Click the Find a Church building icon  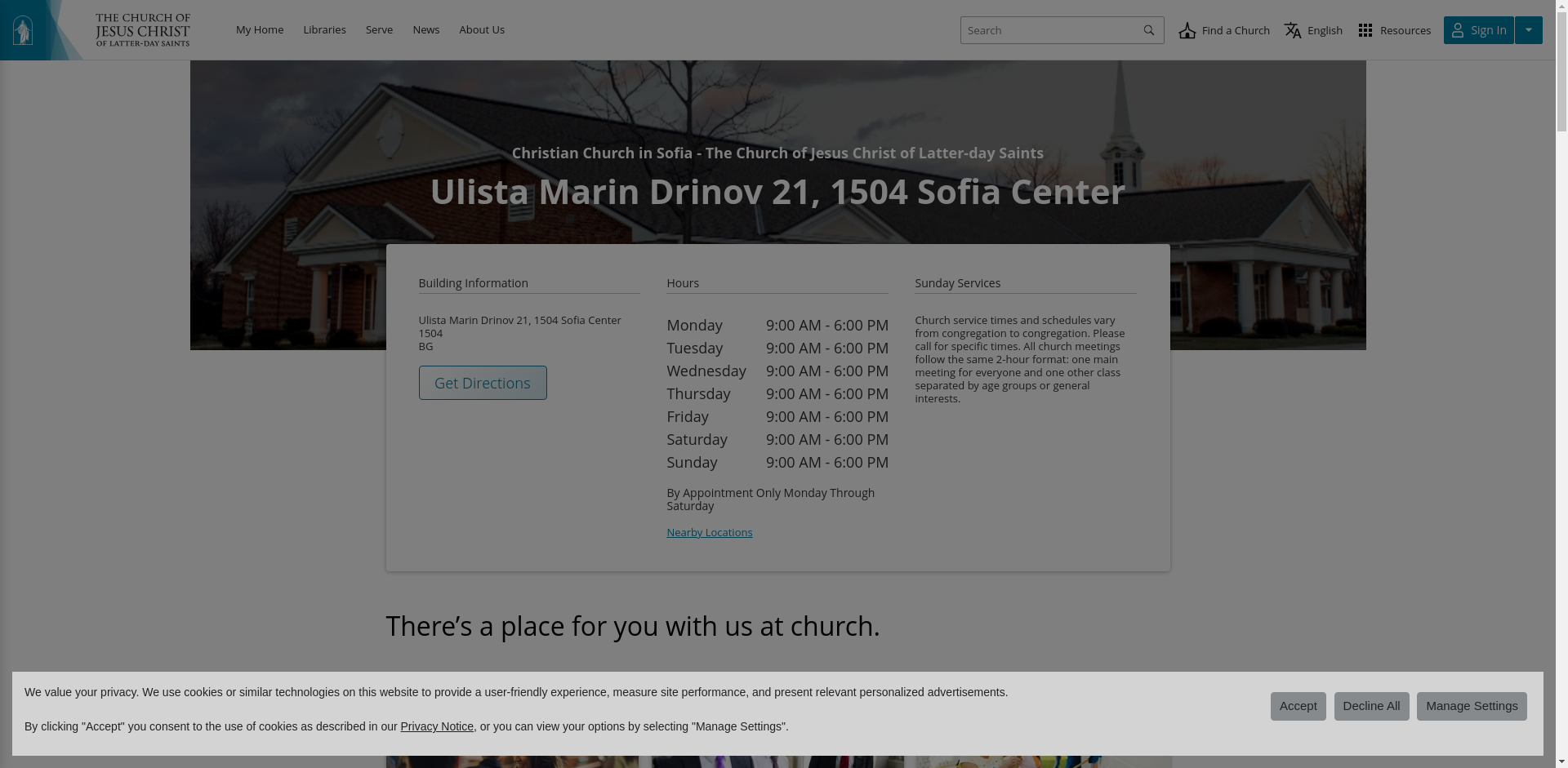[x=1187, y=31]
